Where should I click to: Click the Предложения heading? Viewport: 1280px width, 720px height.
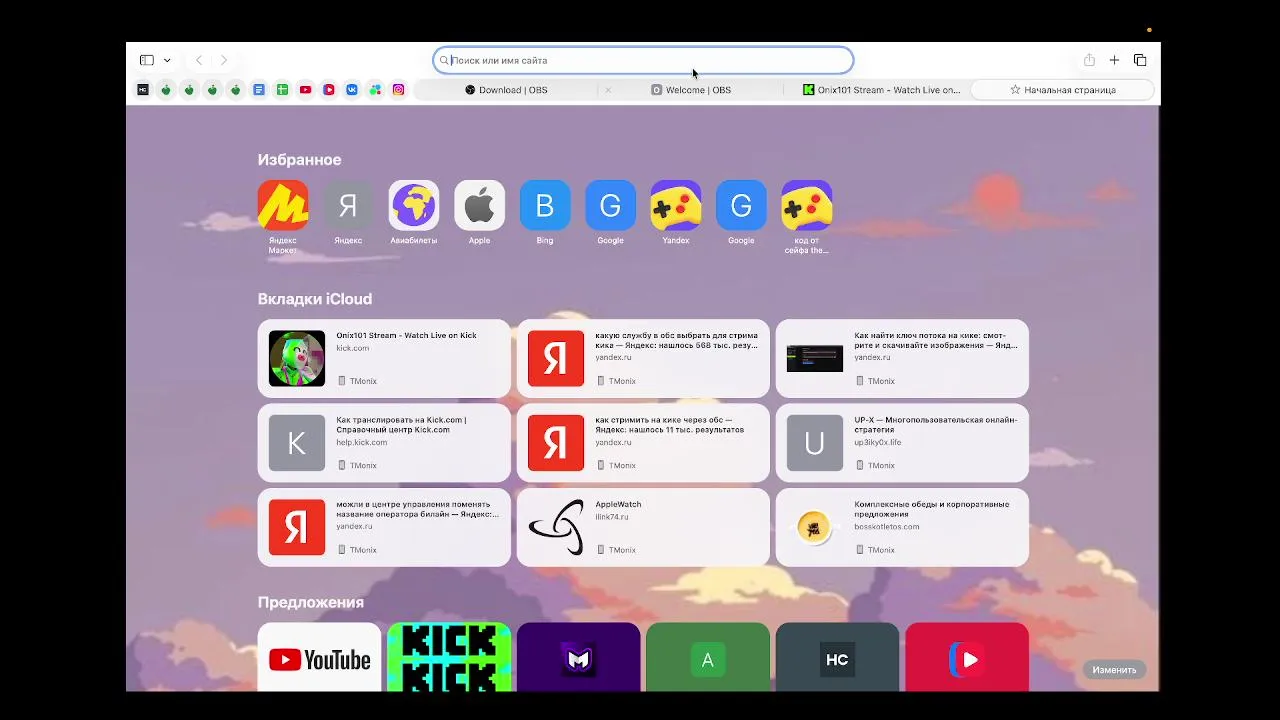tap(310, 602)
